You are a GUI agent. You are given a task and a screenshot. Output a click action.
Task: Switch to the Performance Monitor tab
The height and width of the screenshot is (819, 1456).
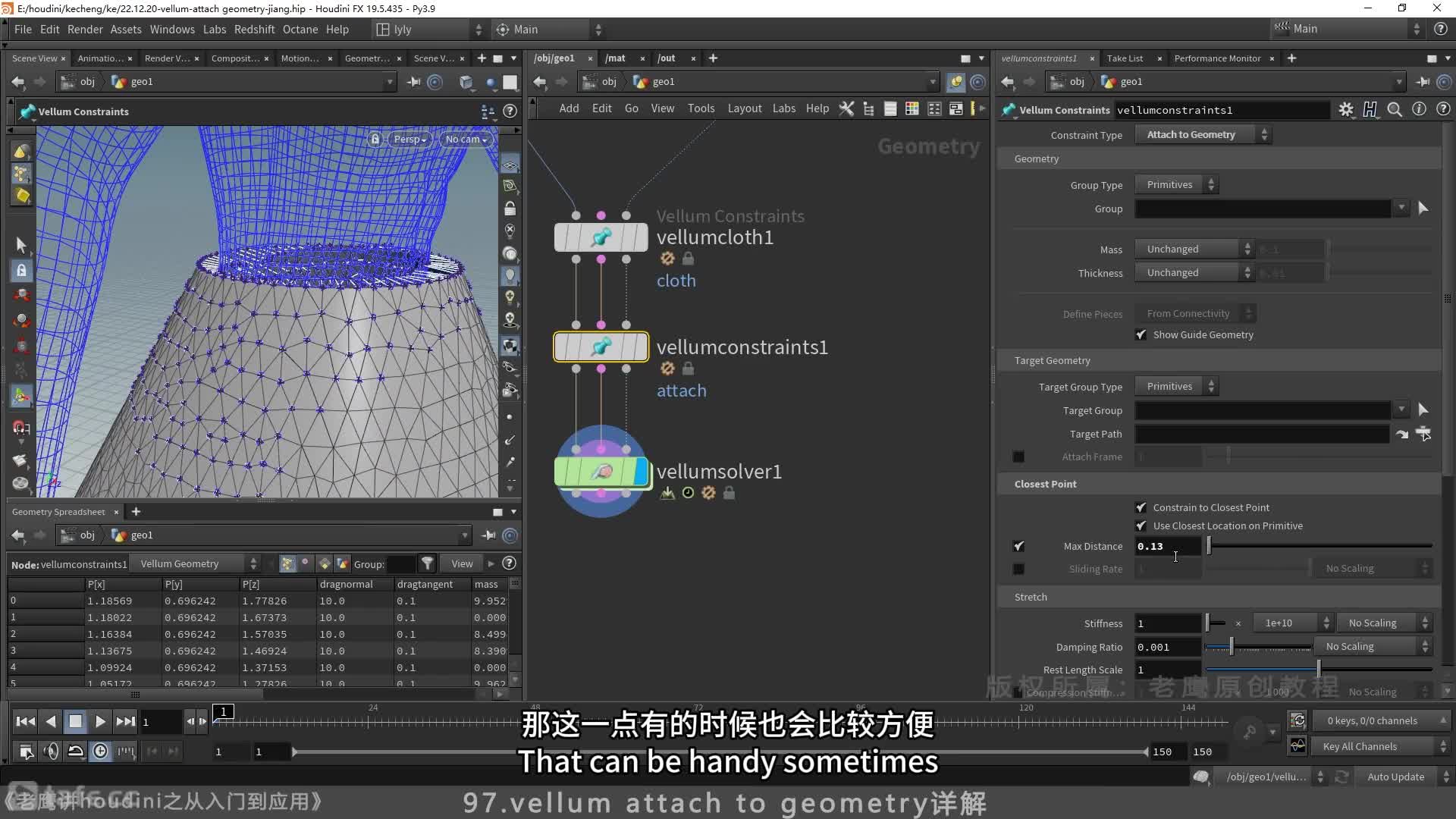pyautogui.click(x=1217, y=58)
